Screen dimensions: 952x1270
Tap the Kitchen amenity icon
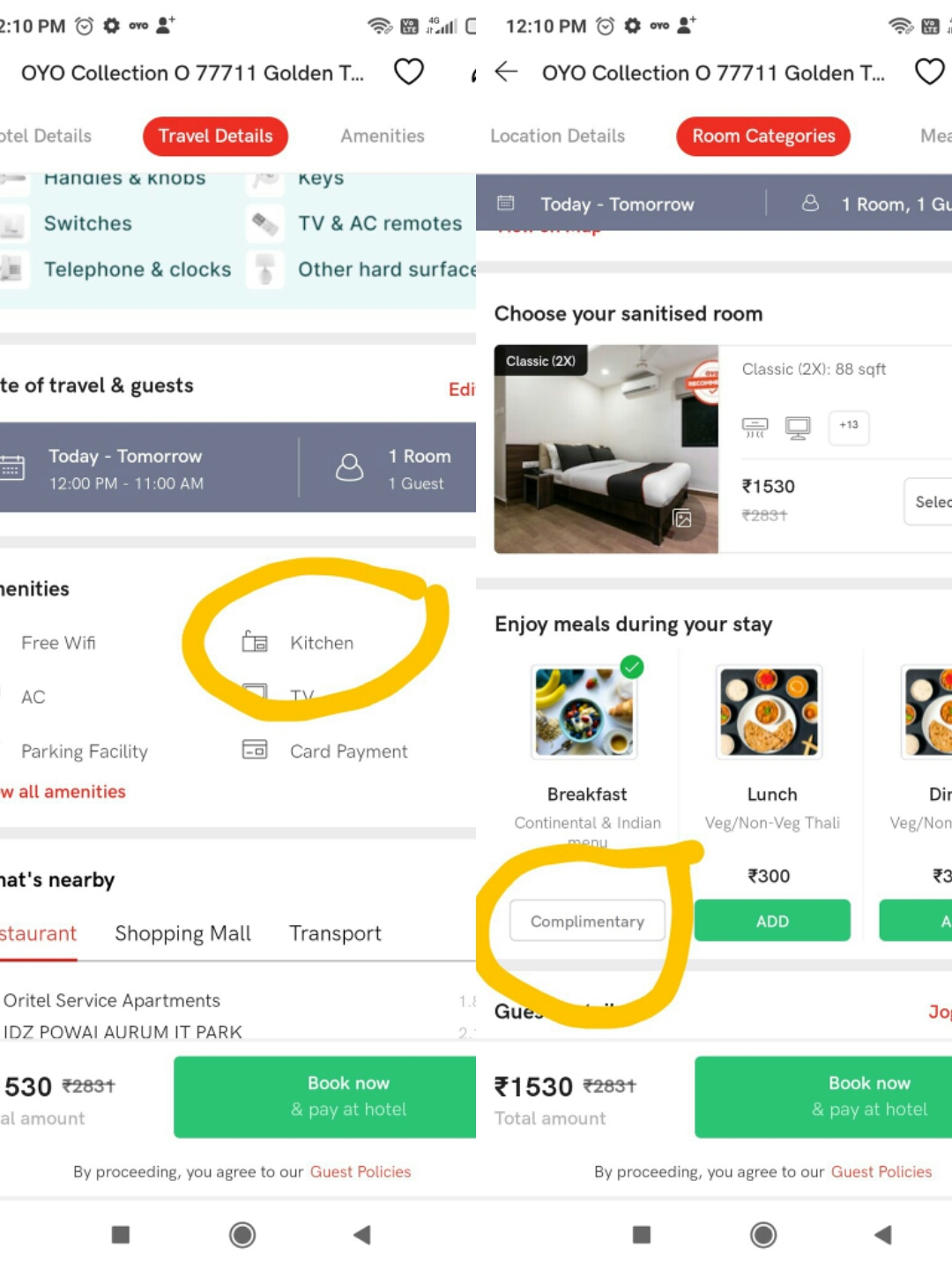(255, 642)
